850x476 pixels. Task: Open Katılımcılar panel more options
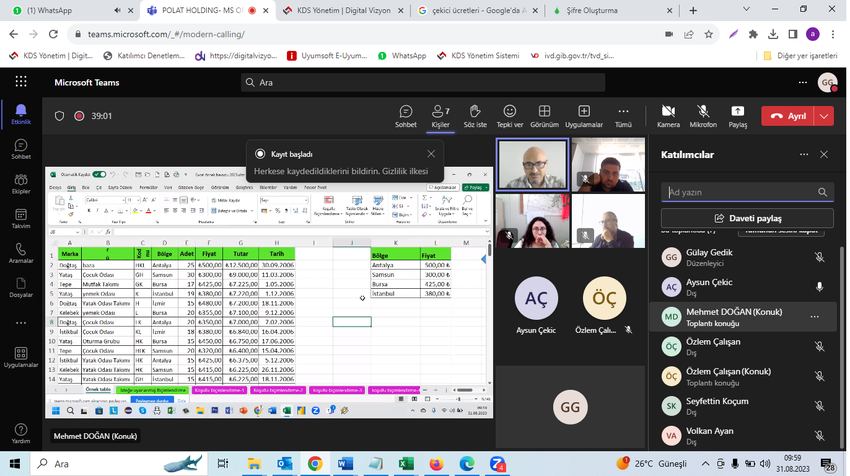(804, 155)
